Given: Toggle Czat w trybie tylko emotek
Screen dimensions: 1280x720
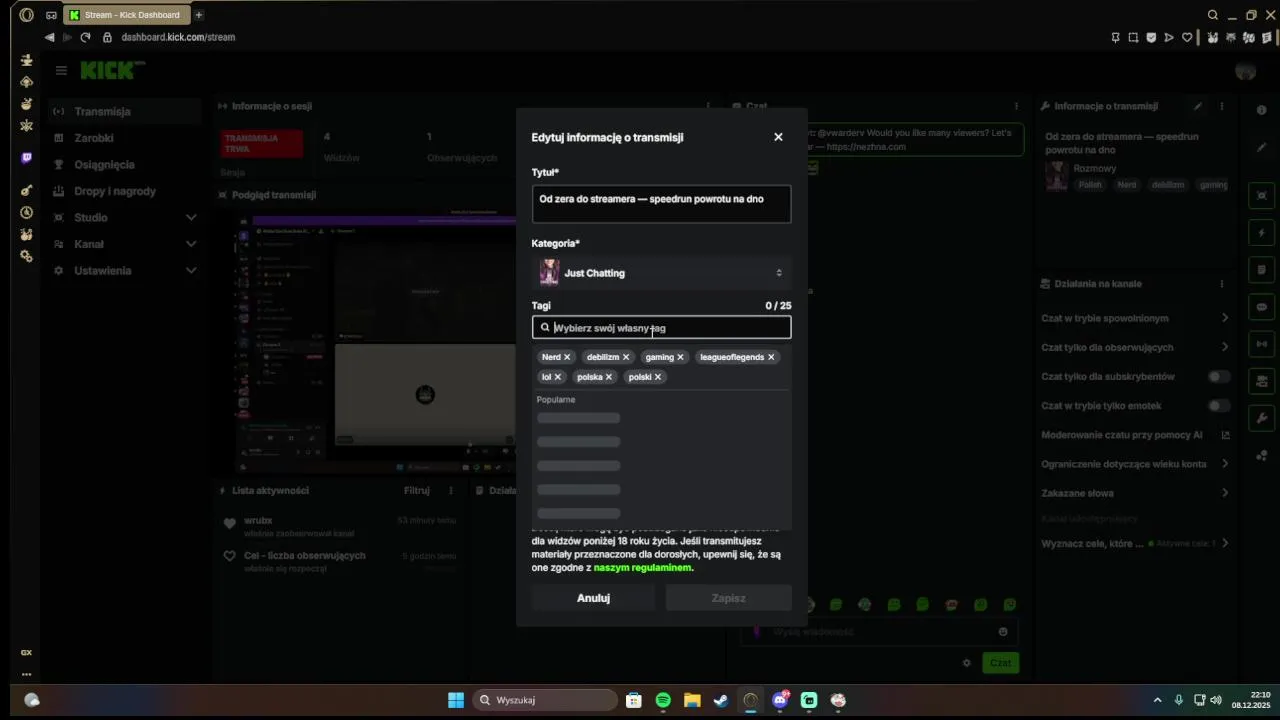Looking at the screenshot, I should (x=1219, y=406).
